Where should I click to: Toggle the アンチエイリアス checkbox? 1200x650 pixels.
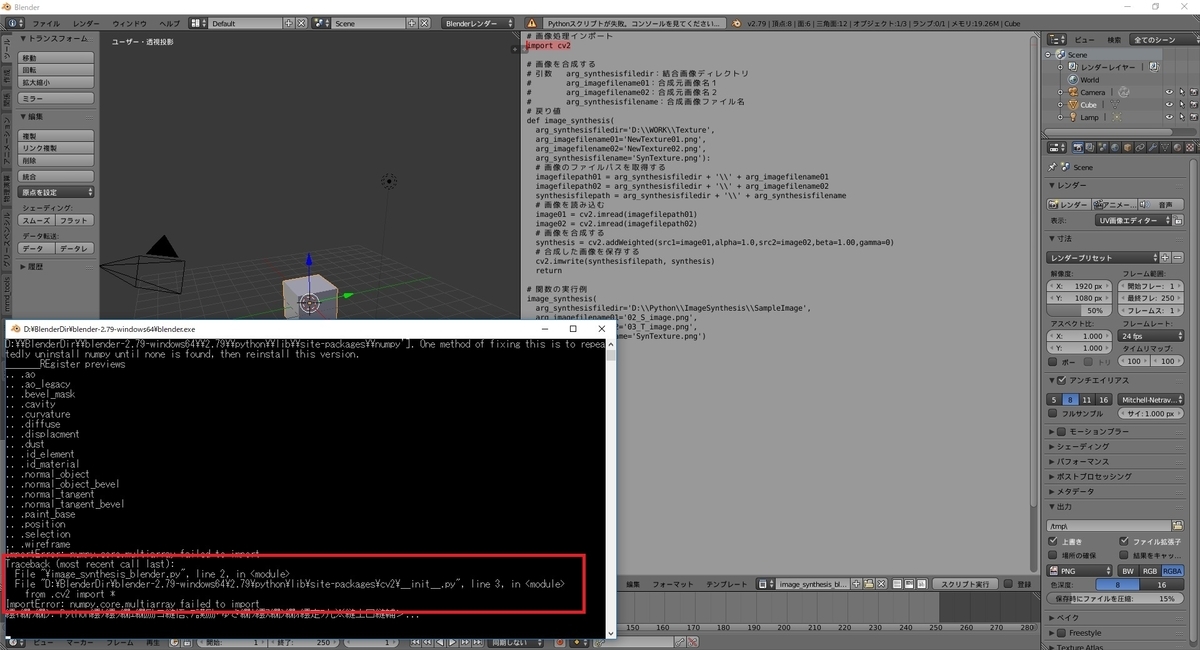tap(1062, 381)
